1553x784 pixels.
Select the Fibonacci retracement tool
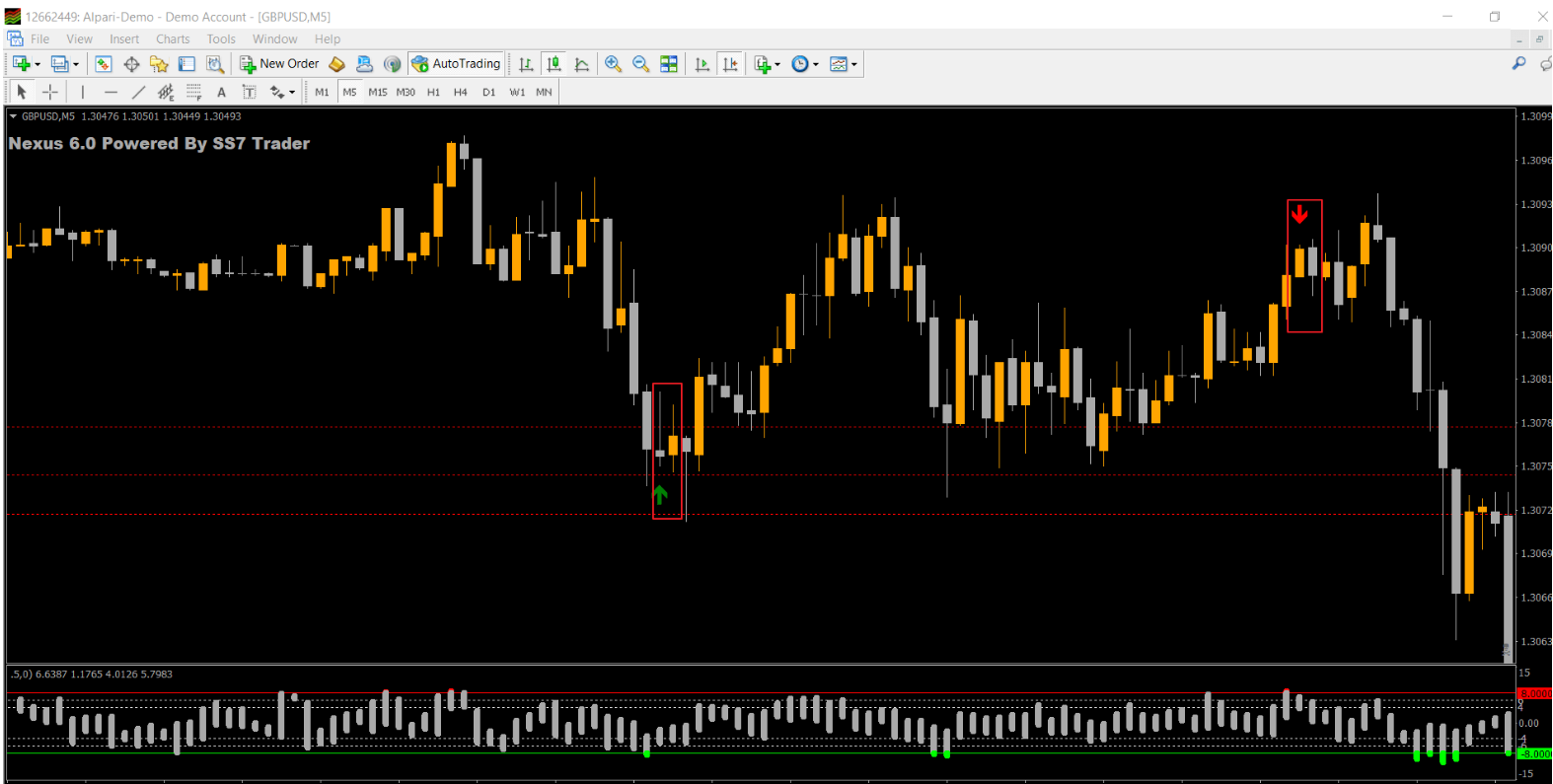(193, 92)
